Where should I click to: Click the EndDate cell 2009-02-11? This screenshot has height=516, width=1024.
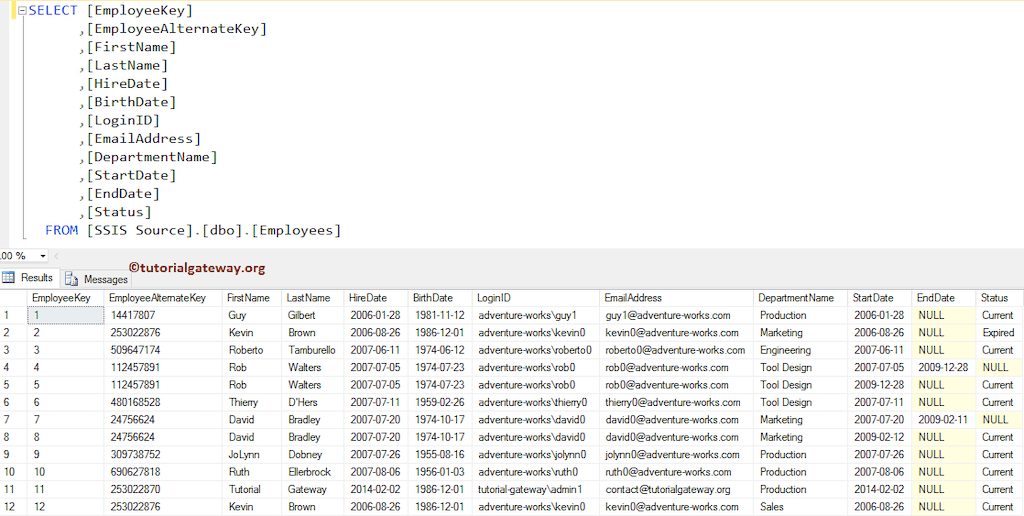pyautogui.click(x=944, y=420)
